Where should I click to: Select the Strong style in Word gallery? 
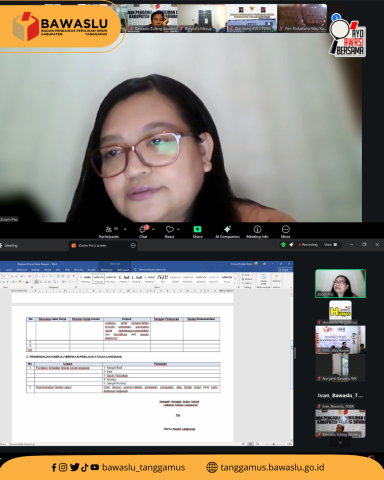point(227,279)
